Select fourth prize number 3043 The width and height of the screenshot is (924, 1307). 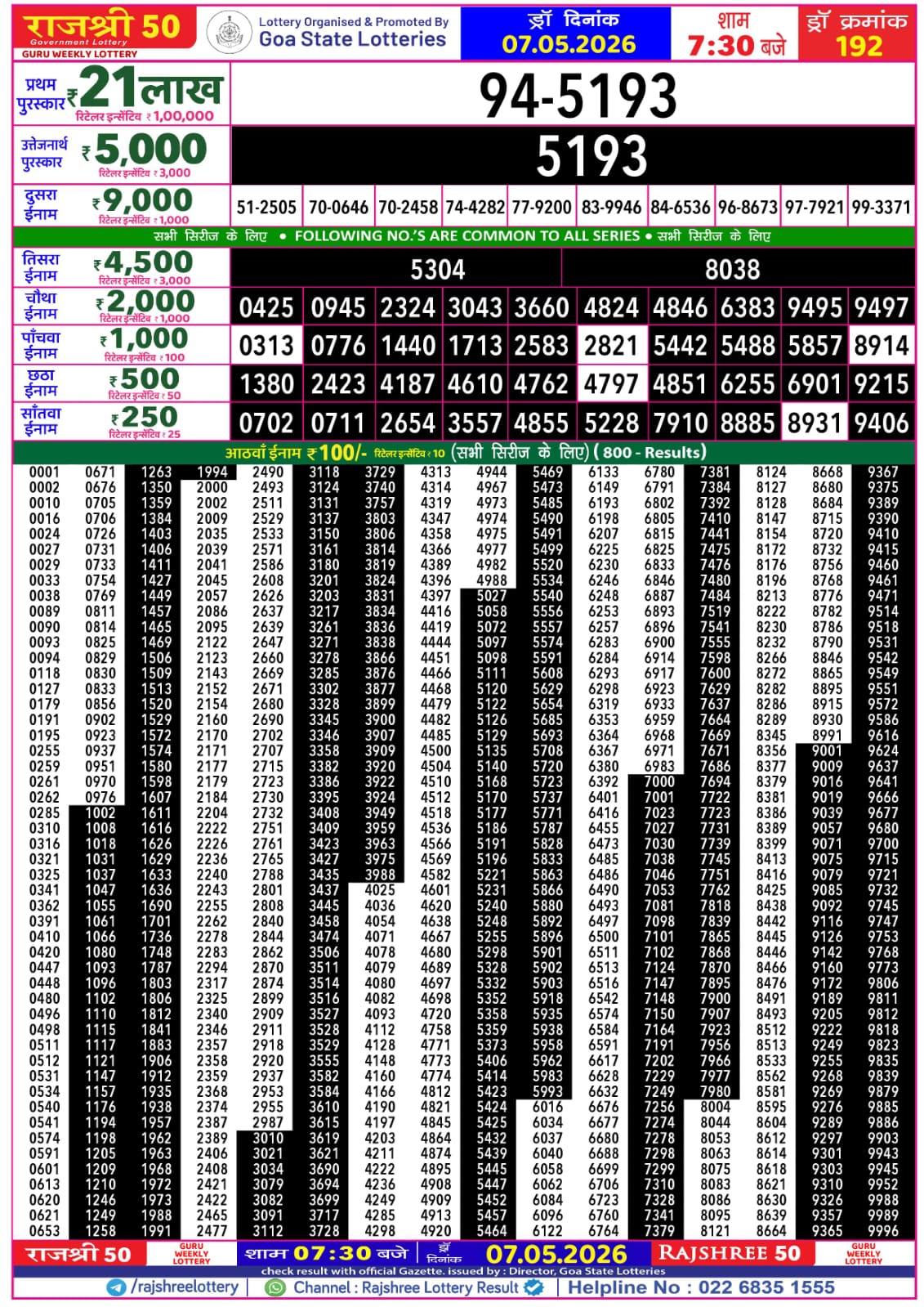click(475, 308)
